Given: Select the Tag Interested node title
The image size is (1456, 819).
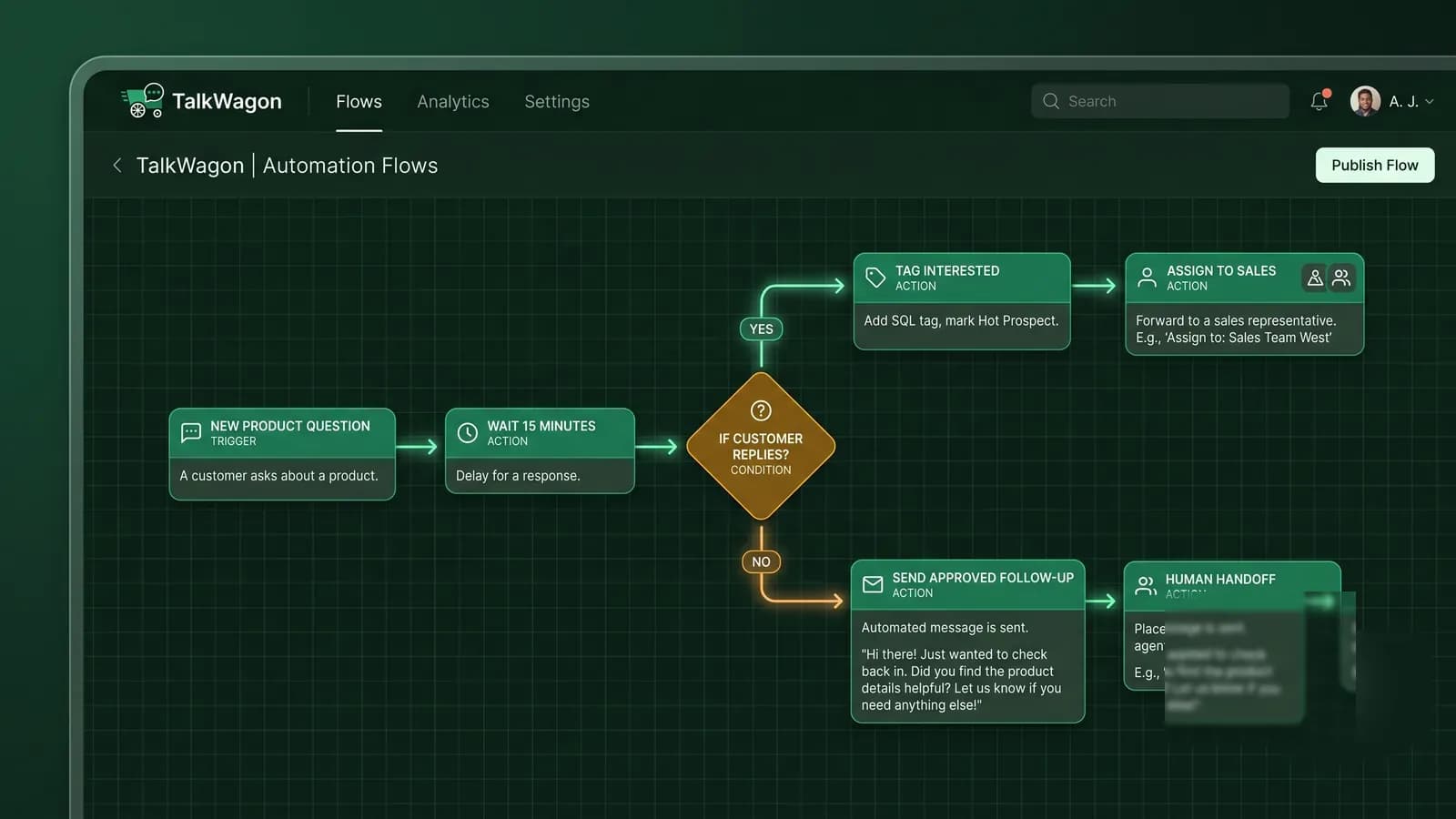Looking at the screenshot, I should [947, 270].
